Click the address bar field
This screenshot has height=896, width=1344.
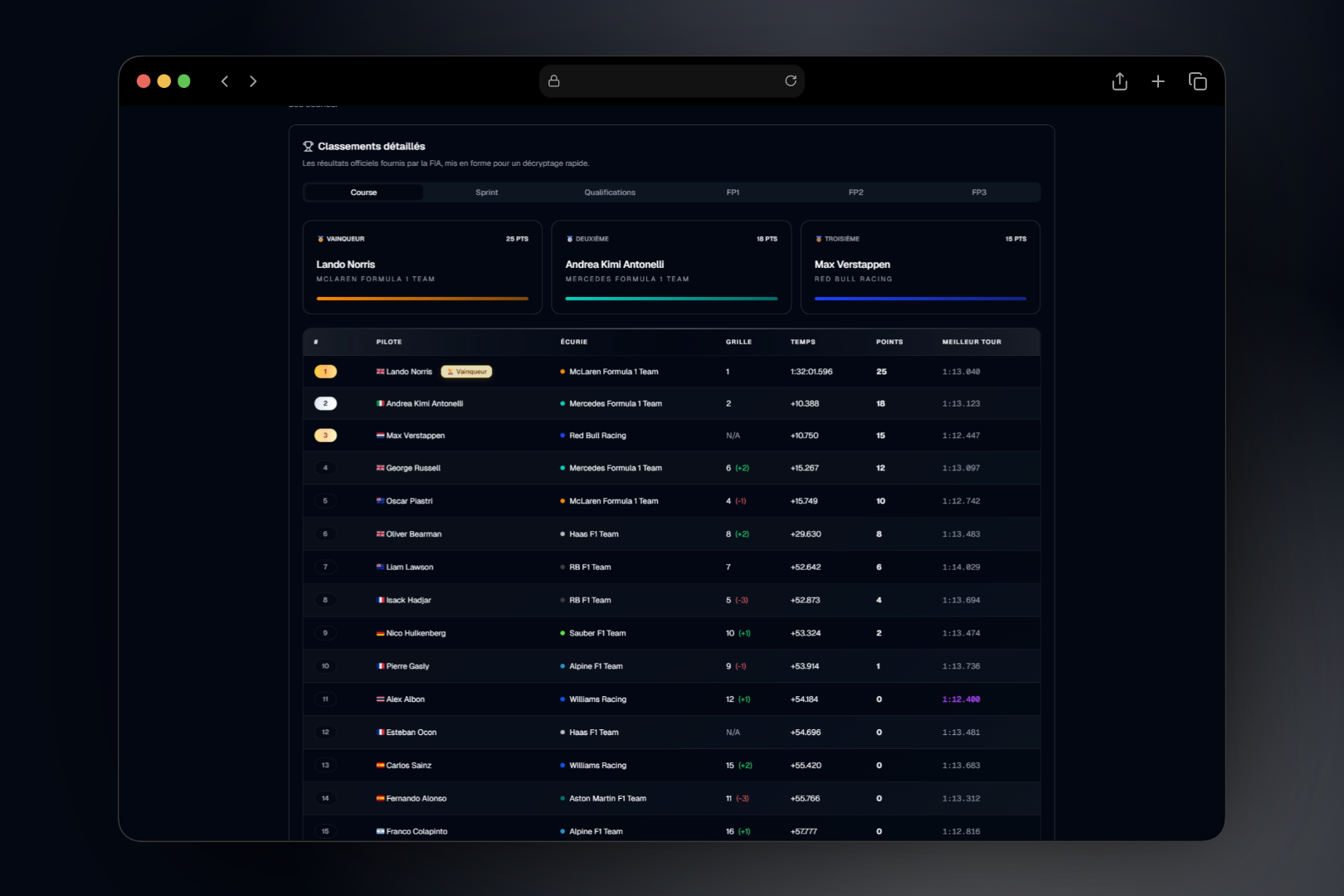pos(672,81)
